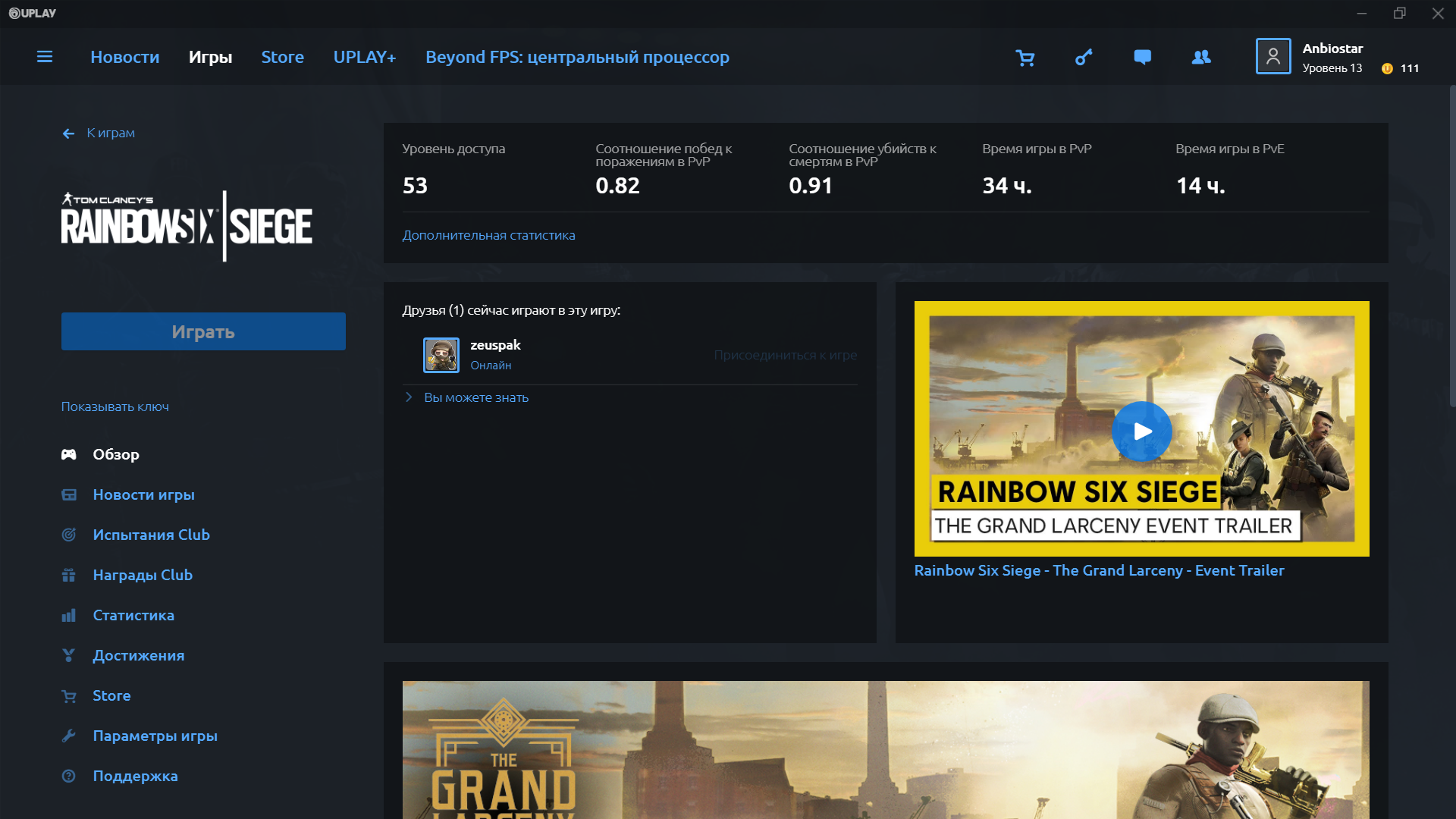Open the hamburger menu

pyautogui.click(x=45, y=57)
